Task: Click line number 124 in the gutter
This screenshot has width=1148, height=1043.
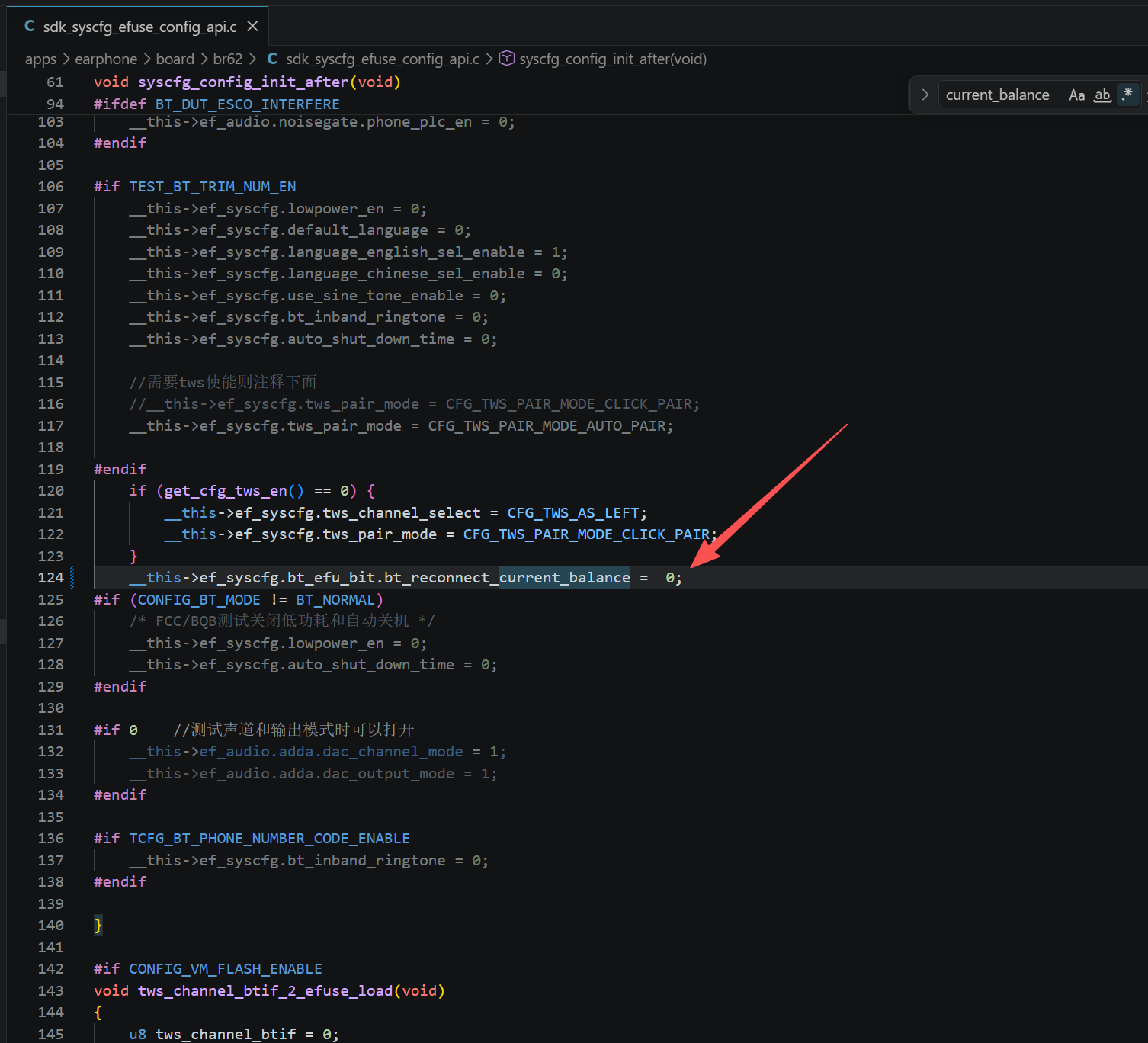Action: pos(51,577)
